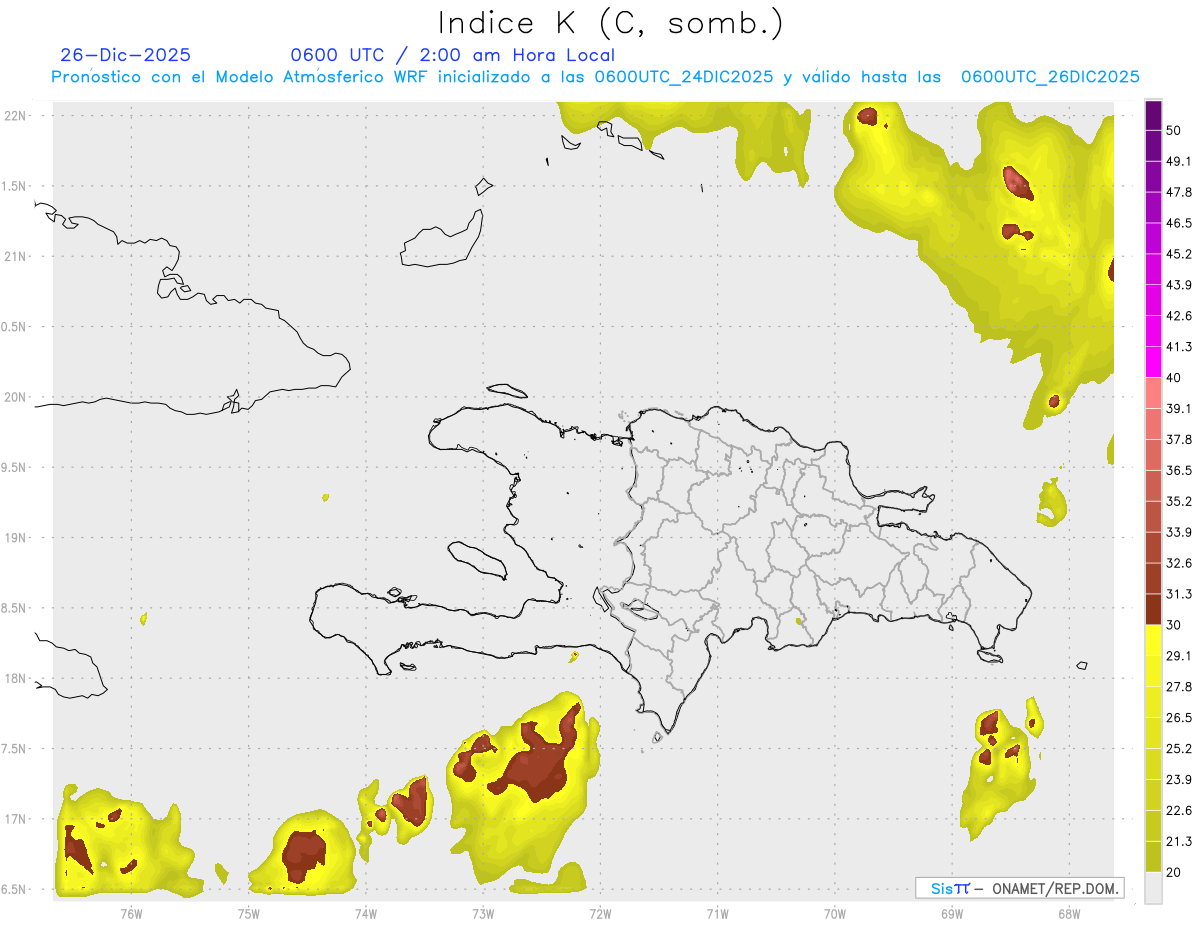The width and height of the screenshot is (1200, 927).
Task: Pick the salmon swatch between 39.1 and 40
Action: pos(1153,393)
